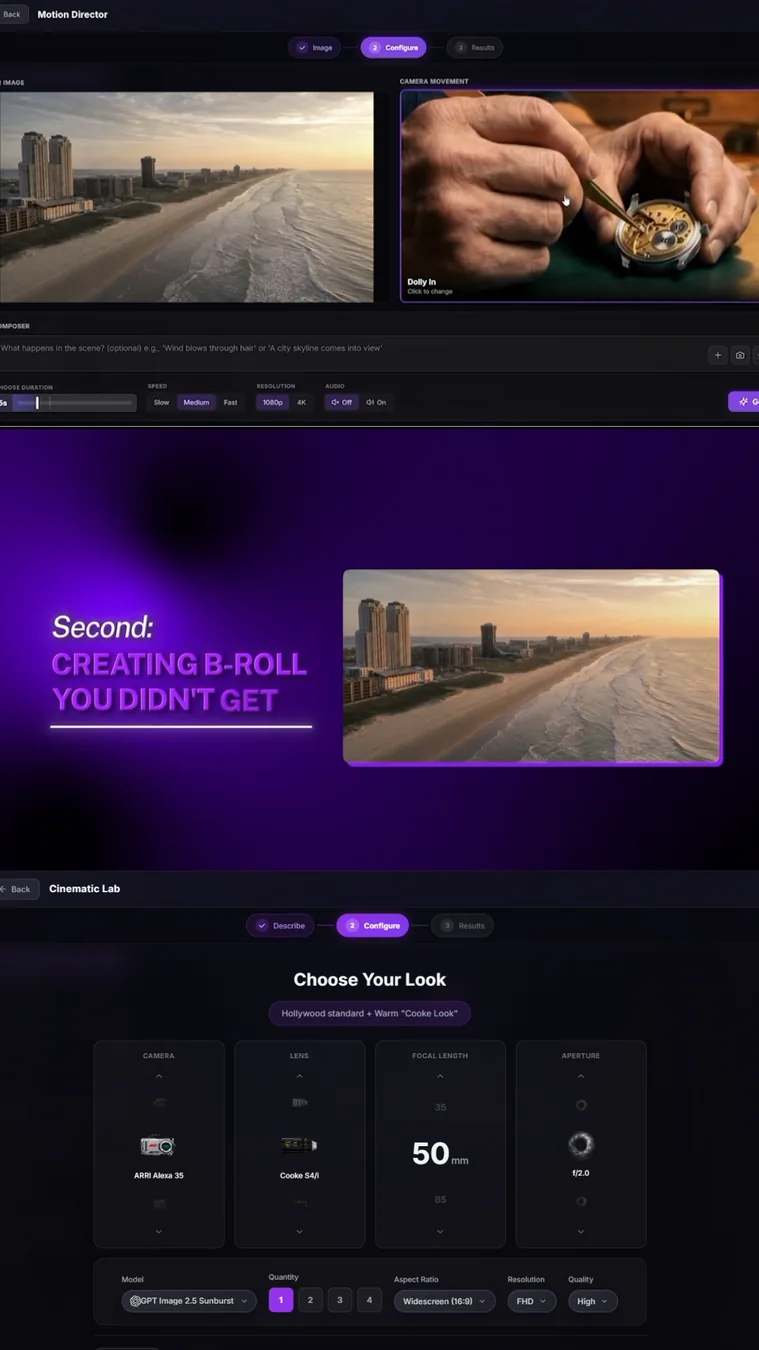Click the up chevron in Lens card
Screen dimensions: 759x1350
tap(299, 1077)
